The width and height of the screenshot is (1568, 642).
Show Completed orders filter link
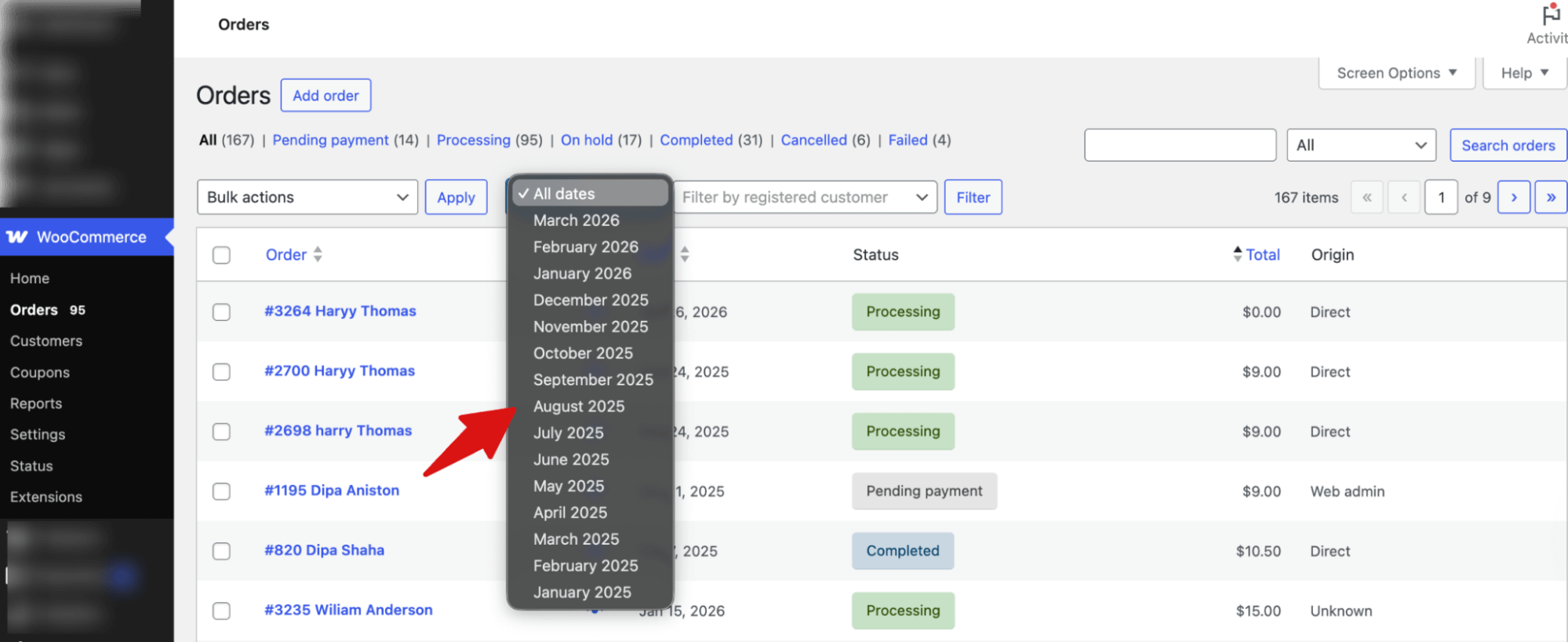696,140
